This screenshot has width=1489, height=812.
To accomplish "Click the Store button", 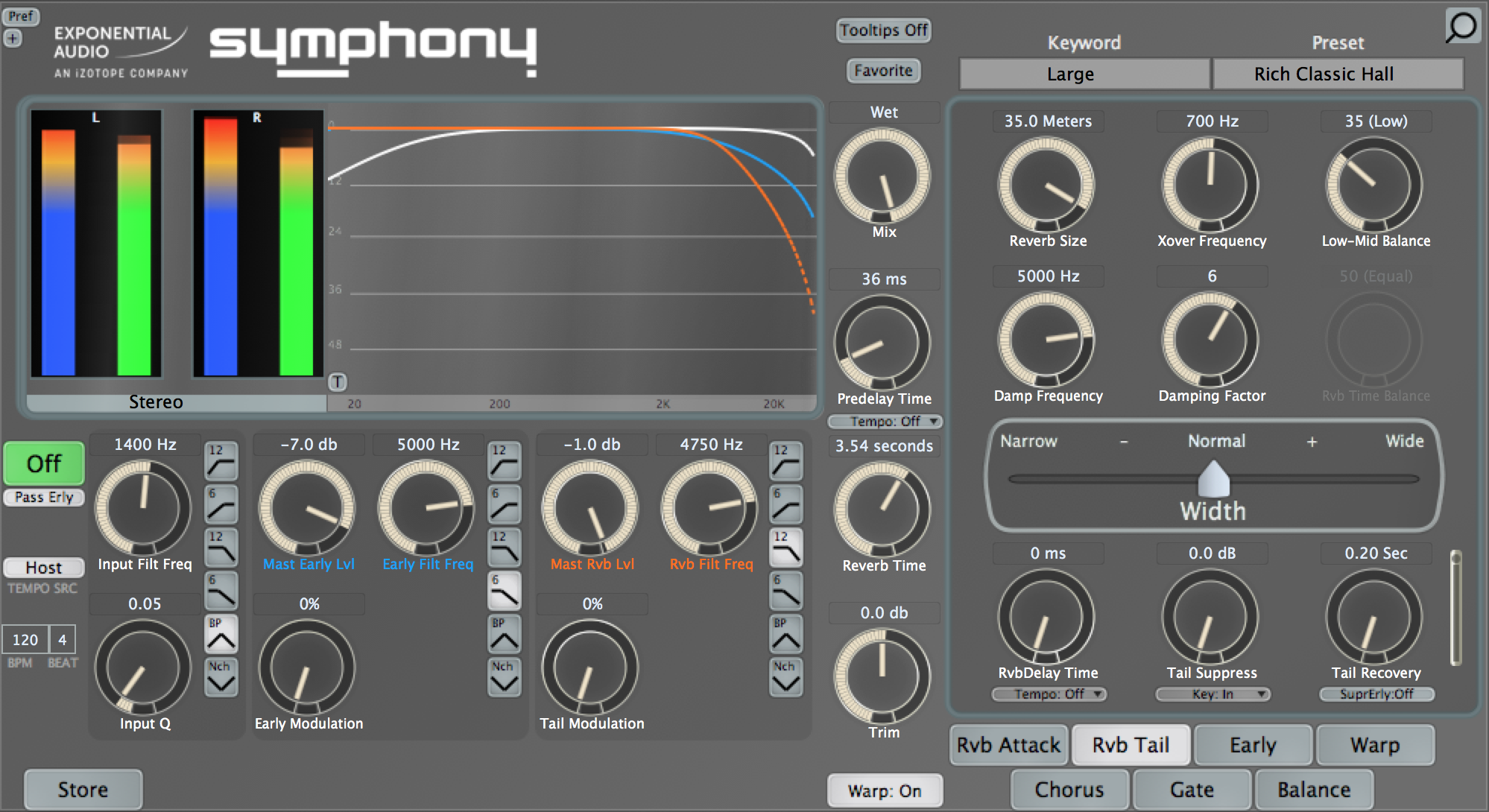I will pyautogui.click(x=83, y=790).
